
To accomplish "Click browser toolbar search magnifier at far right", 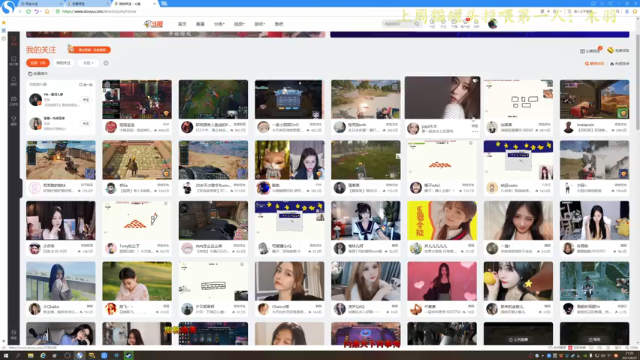I will pos(618,11).
